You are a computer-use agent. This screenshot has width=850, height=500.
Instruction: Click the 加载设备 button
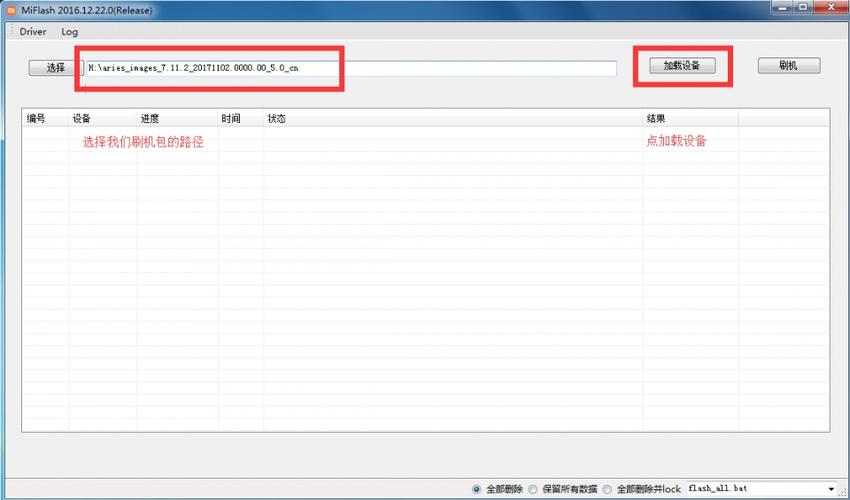(682, 66)
